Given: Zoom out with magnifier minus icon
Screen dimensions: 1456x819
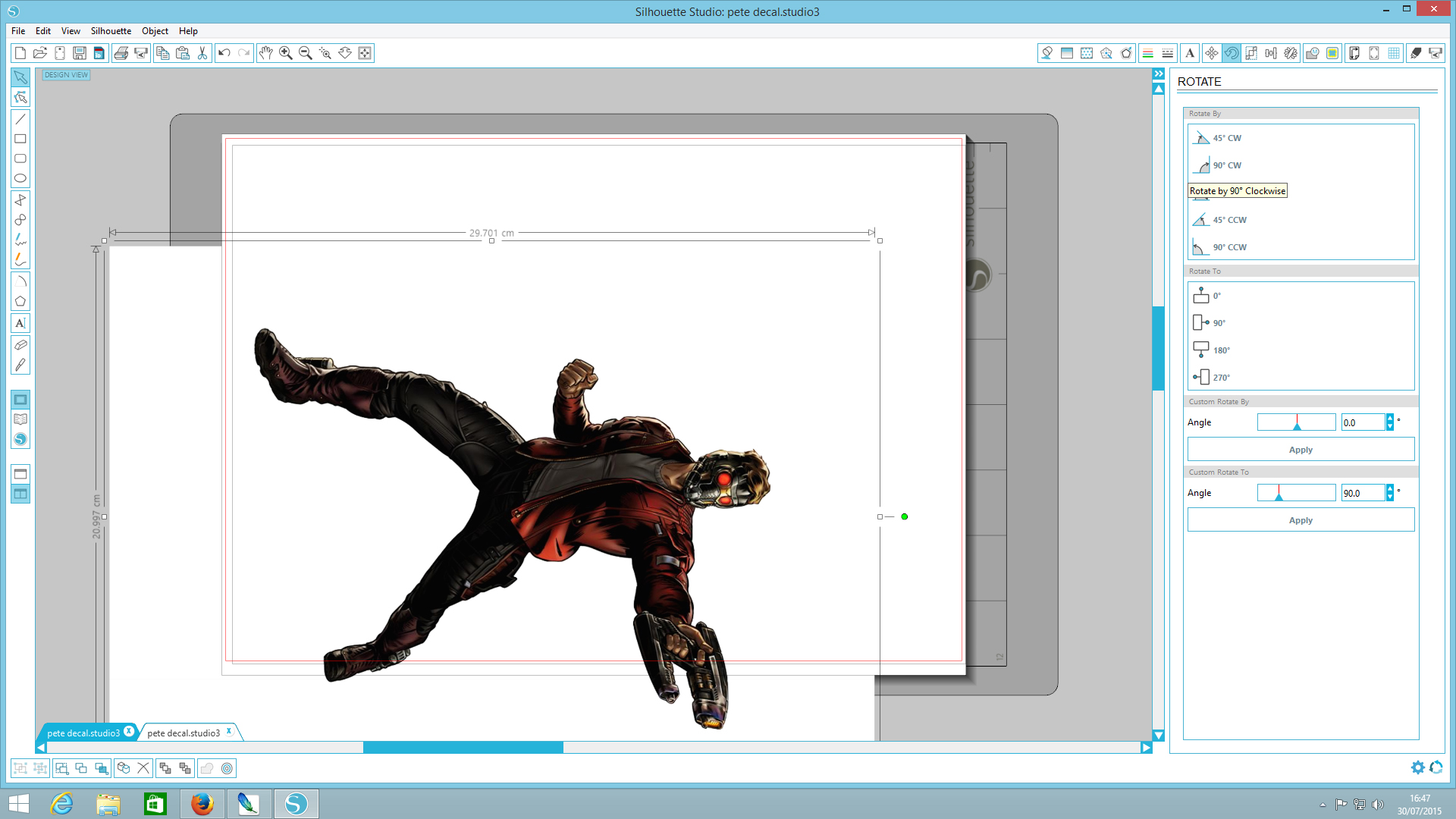Looking at the screenshot, I should coord(306,53).
